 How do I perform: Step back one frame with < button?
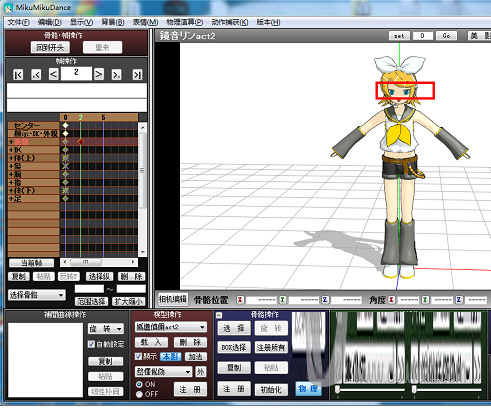pos(54,74)
